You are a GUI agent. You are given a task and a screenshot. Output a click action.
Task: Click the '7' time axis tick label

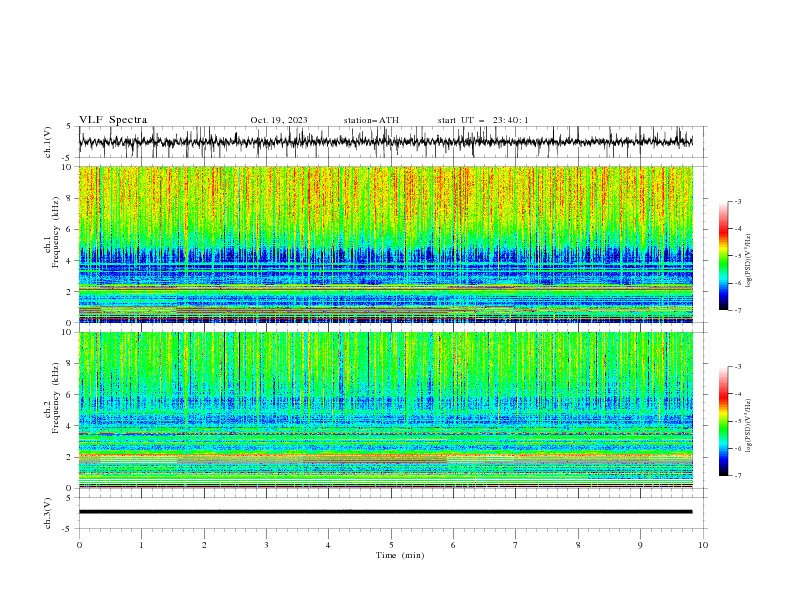pos(516,545)
